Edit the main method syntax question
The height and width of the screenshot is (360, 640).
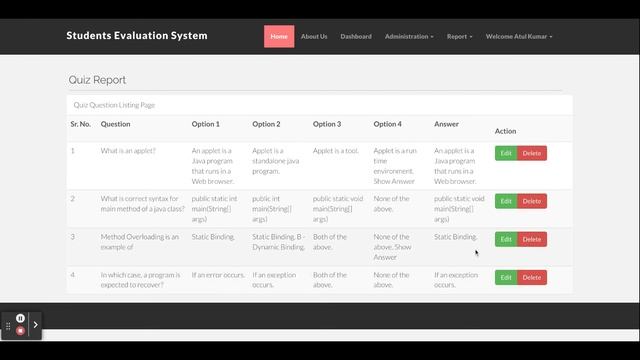pos(506,201)
